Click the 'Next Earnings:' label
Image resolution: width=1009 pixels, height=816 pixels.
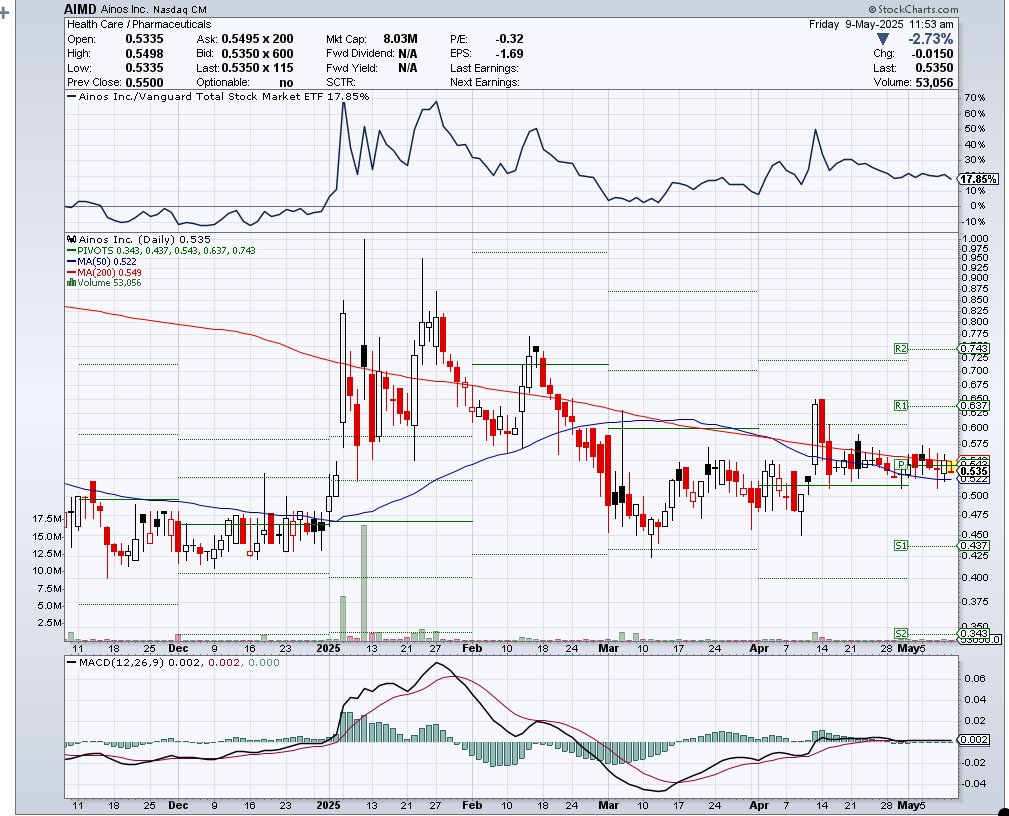485,82
